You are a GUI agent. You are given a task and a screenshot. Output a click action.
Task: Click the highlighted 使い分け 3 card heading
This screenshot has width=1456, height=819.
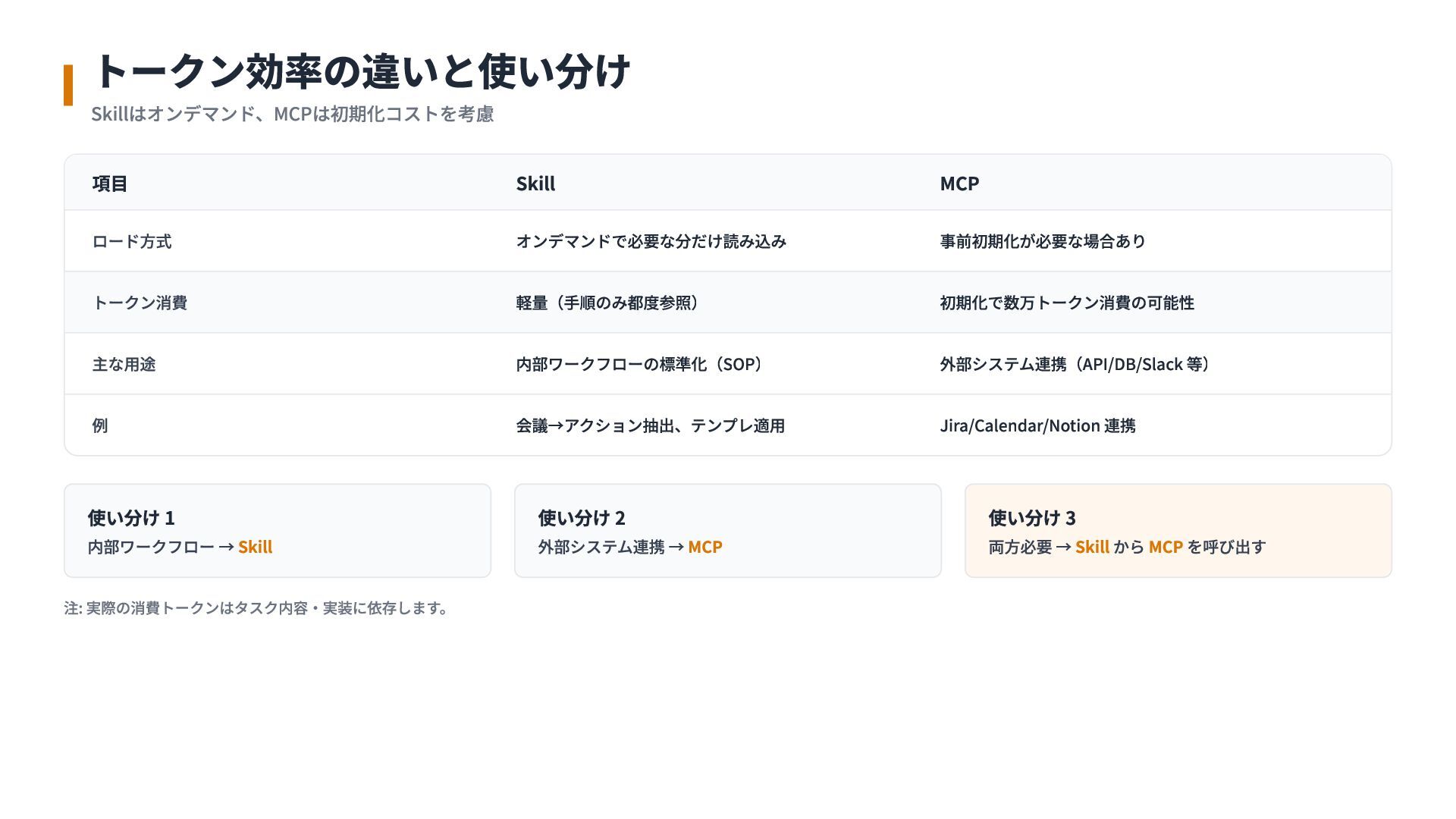(1031, 518)
